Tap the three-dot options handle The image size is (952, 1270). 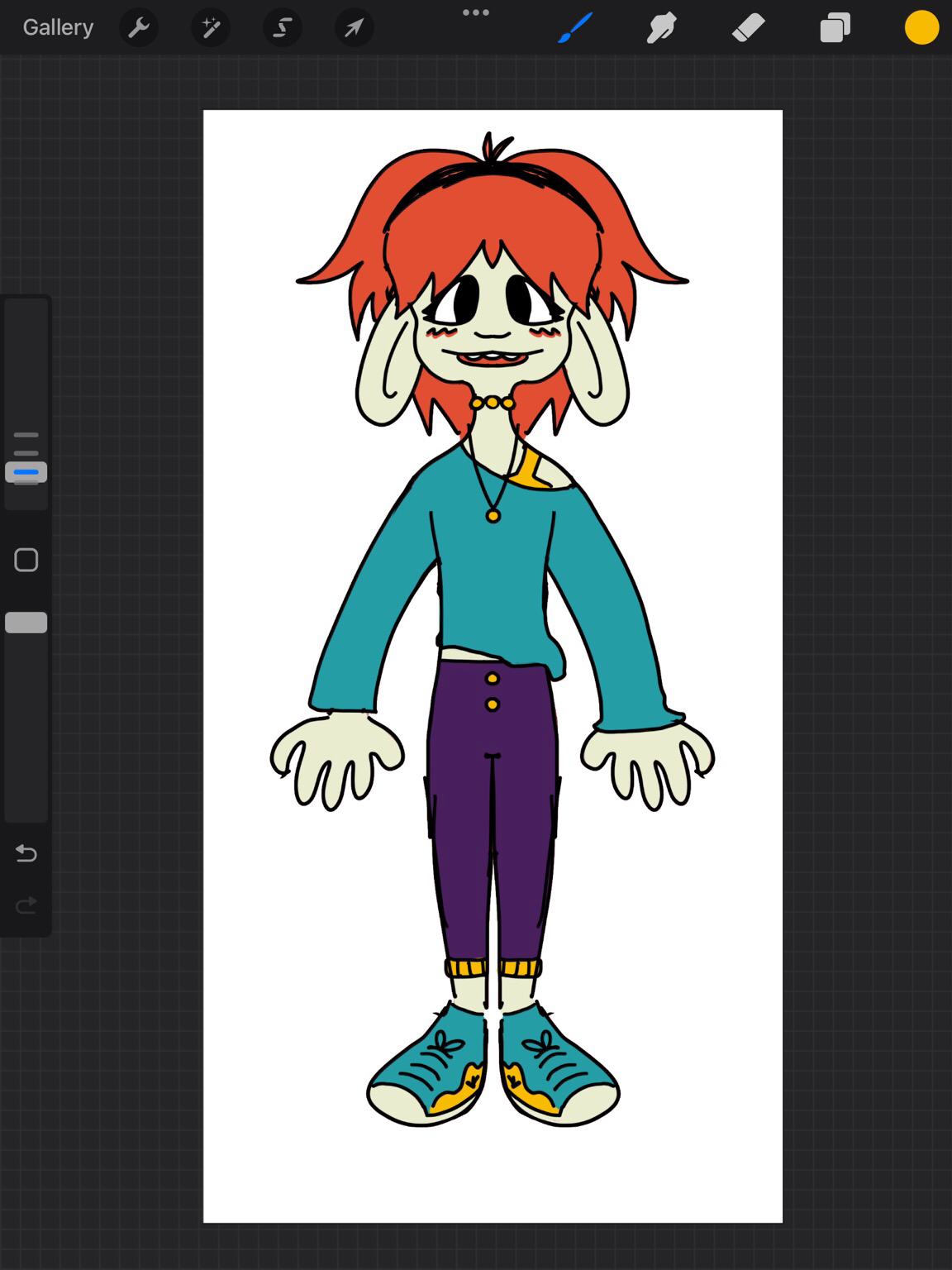point(476,12)
